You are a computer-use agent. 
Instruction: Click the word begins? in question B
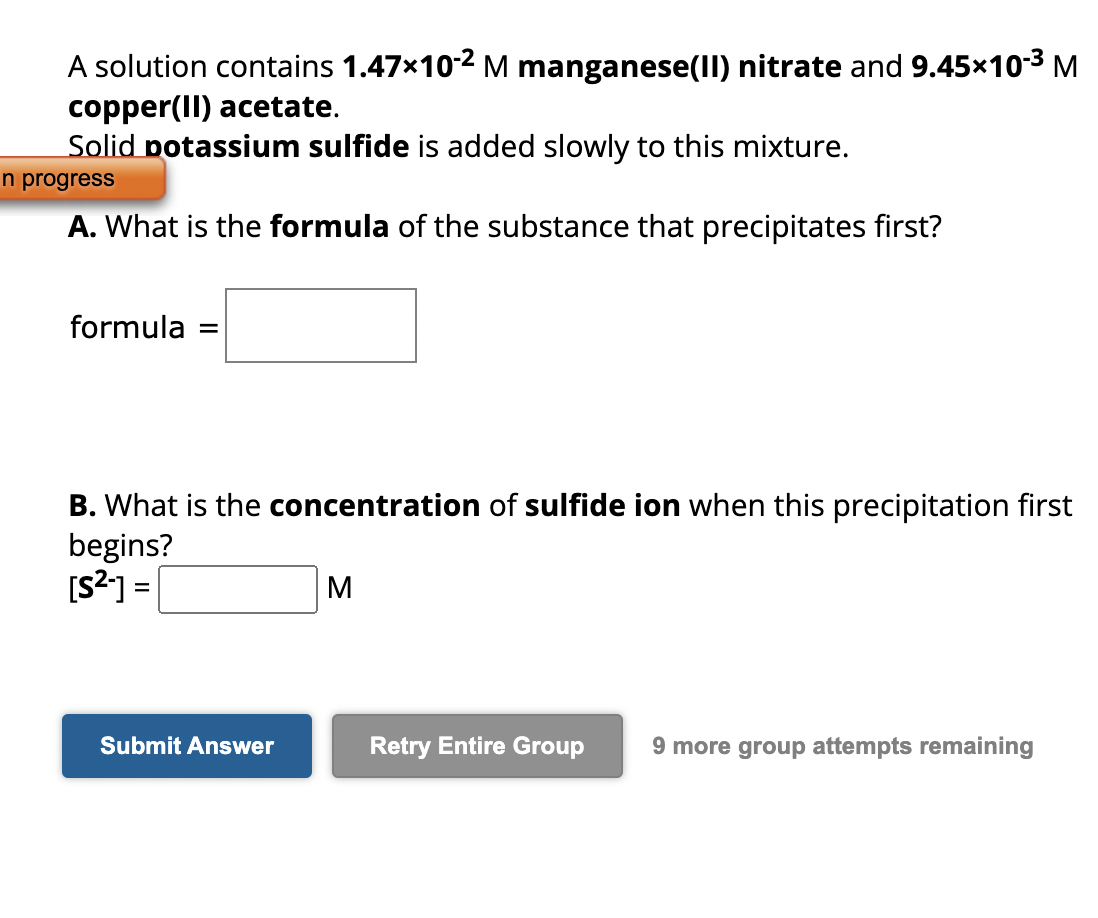point(120,545)
